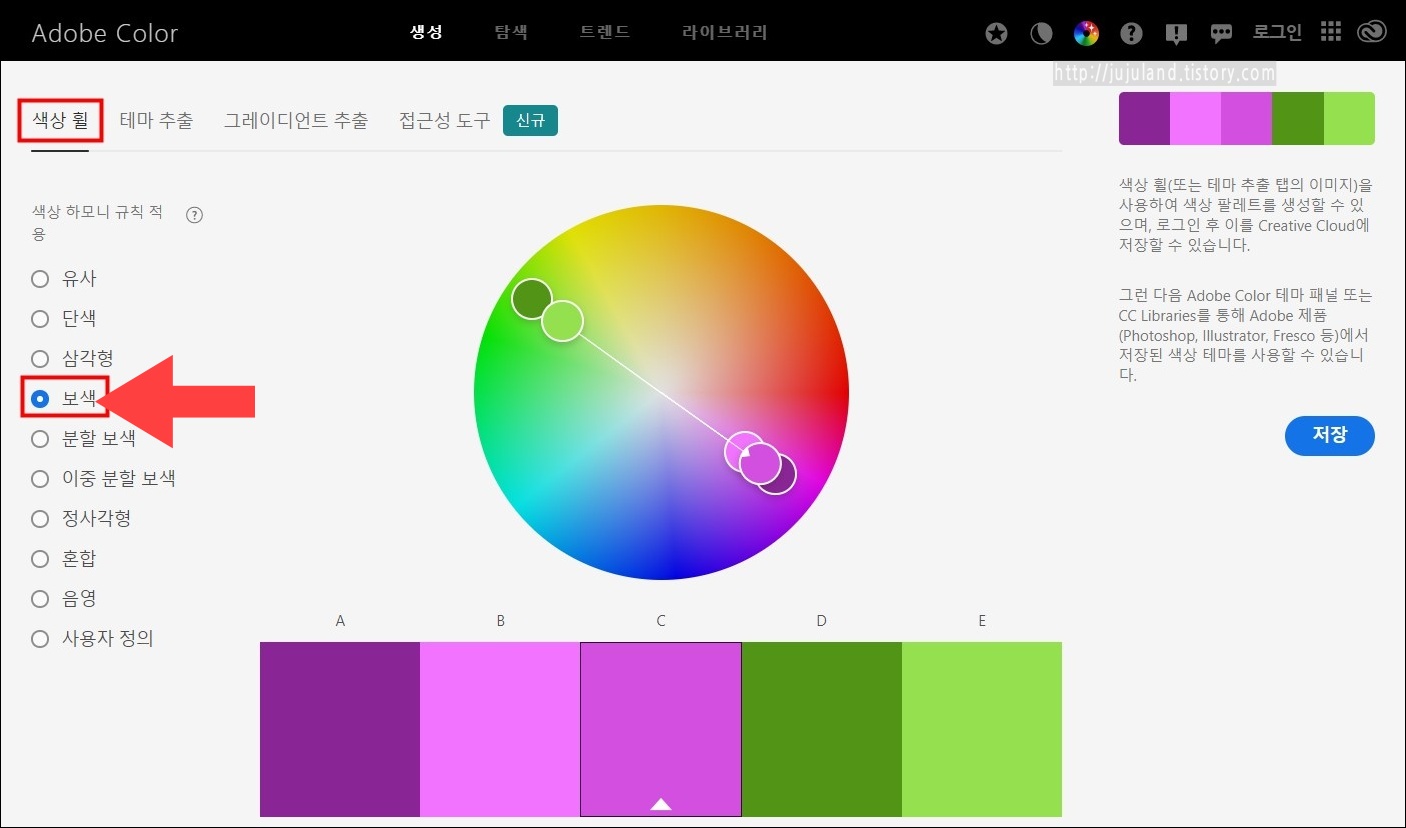The width and height of the screenshot is (1406, 828).
Task: Switch to the 테마 추출 tab
Action: [x=156, y=121]
